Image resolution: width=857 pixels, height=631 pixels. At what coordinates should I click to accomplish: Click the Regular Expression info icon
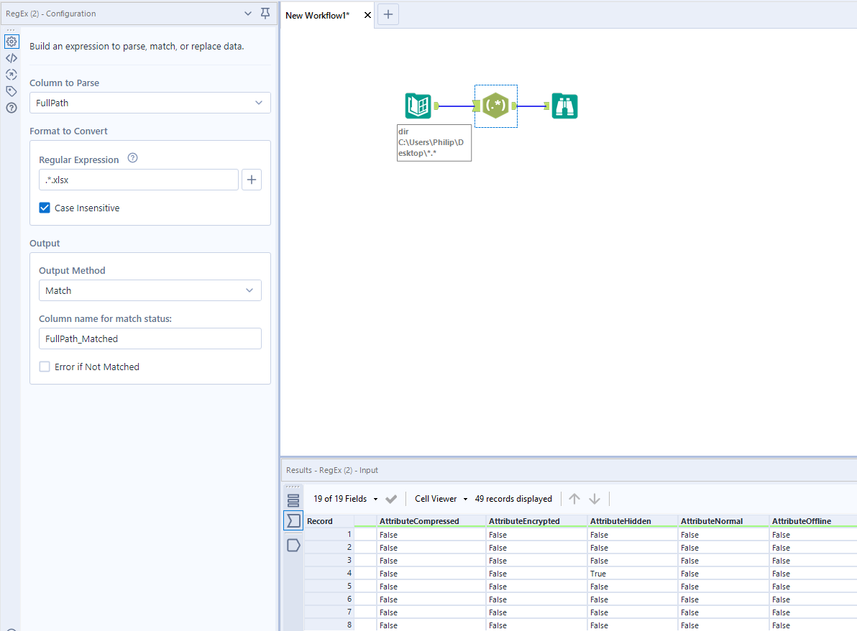point(133,158)
